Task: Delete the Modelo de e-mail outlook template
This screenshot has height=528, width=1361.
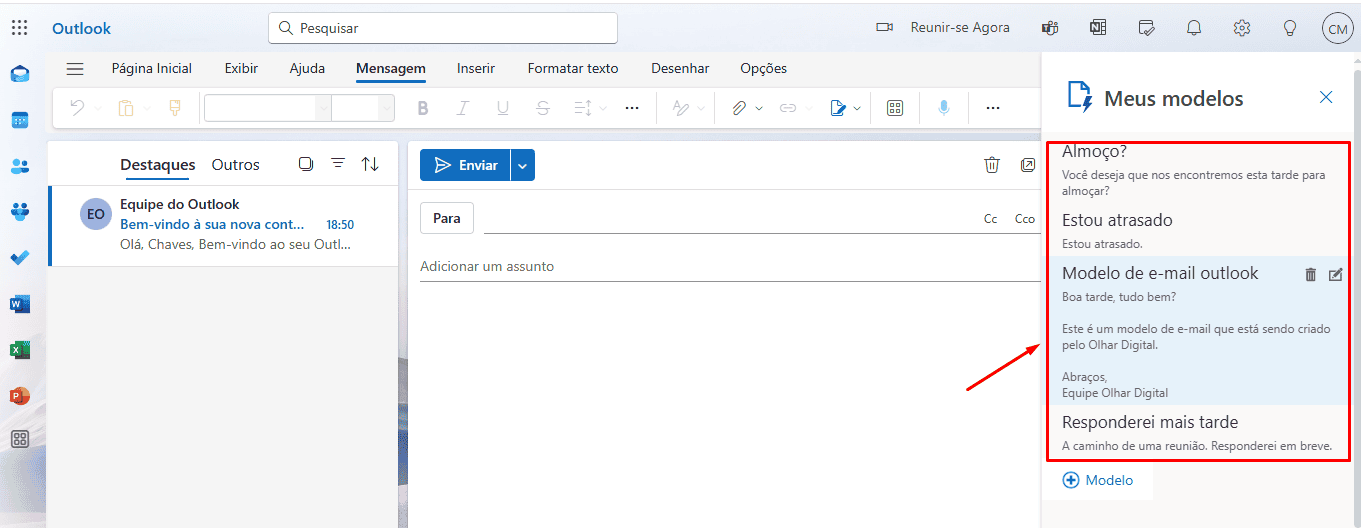Action: pos(1311,275)
